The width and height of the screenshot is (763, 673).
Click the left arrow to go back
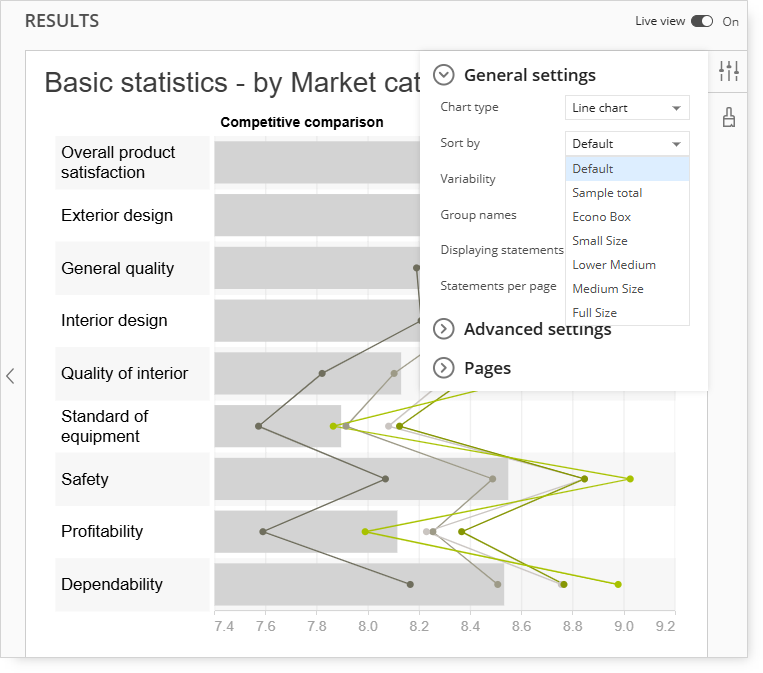[x=10, y=376]
